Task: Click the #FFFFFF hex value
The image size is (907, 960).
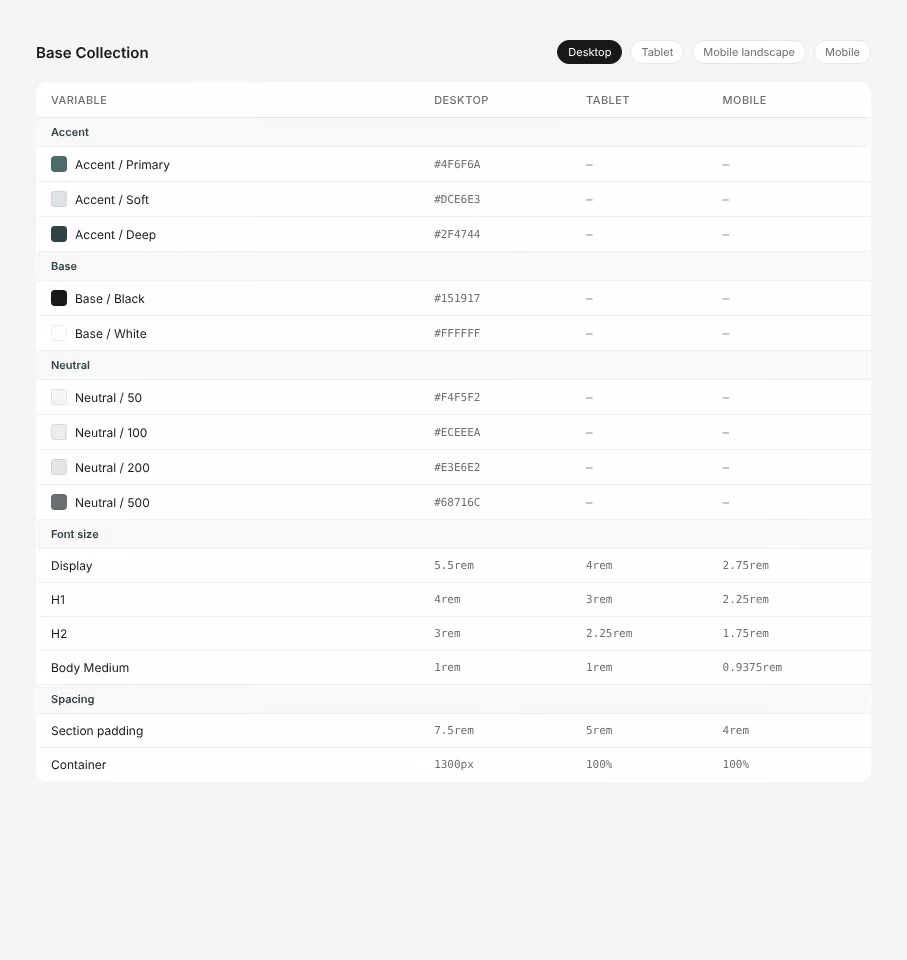Action: coord(457,333)
